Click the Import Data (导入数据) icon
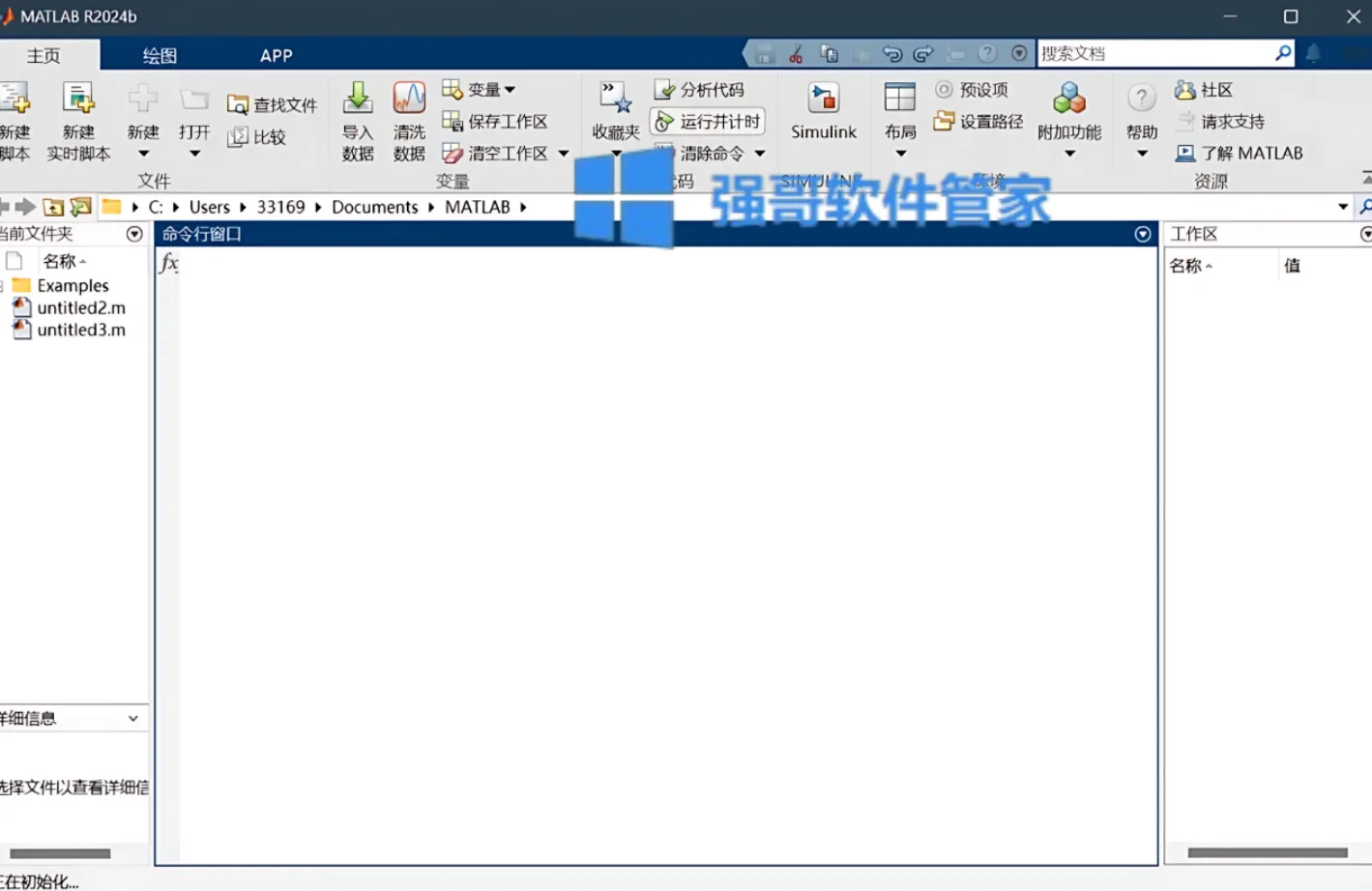Screen dimensions: 1372x891 click(358, 98)
